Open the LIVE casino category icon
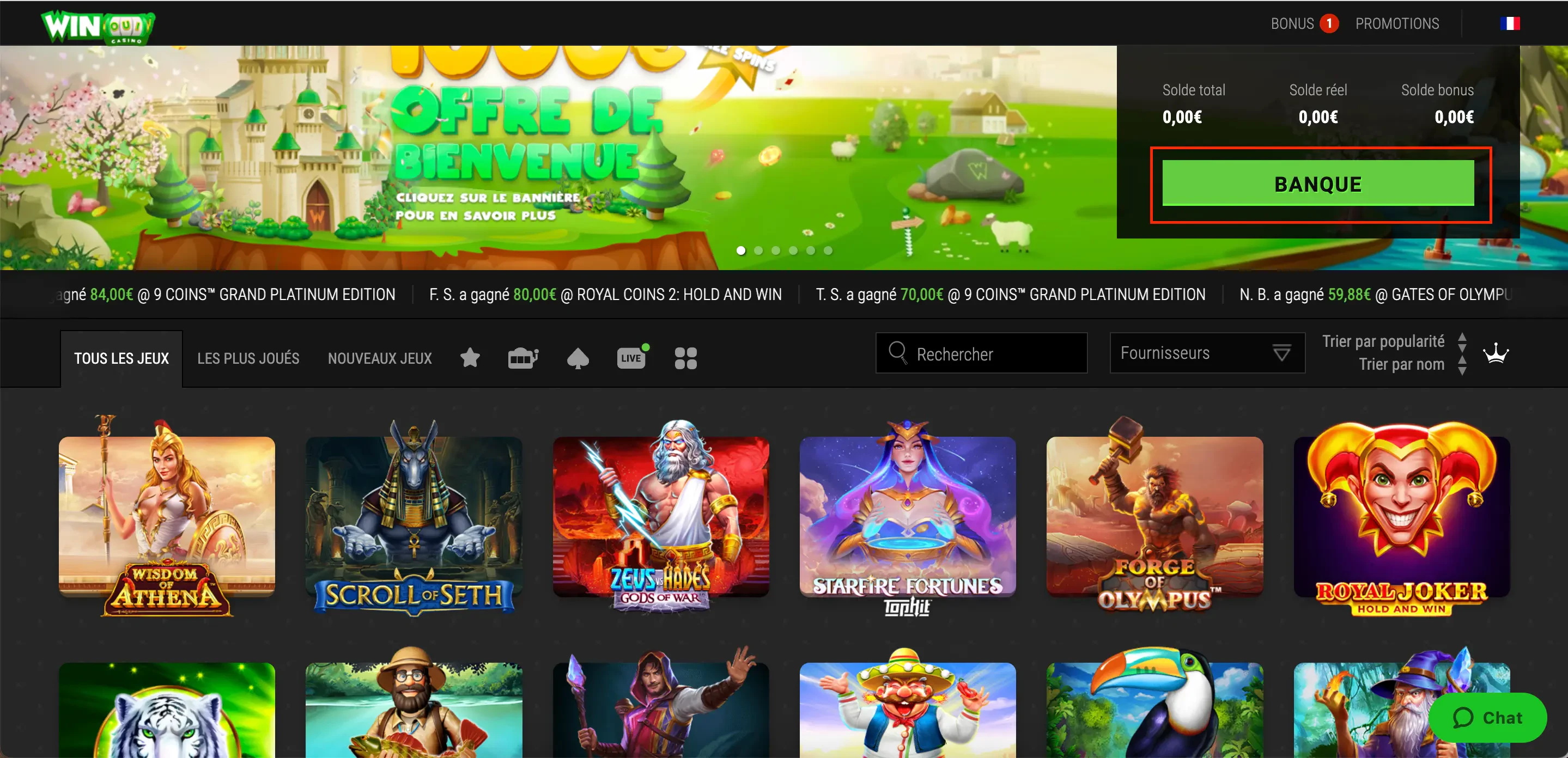The height and width of the screenshot is (758, 1568). coord(633,357)
